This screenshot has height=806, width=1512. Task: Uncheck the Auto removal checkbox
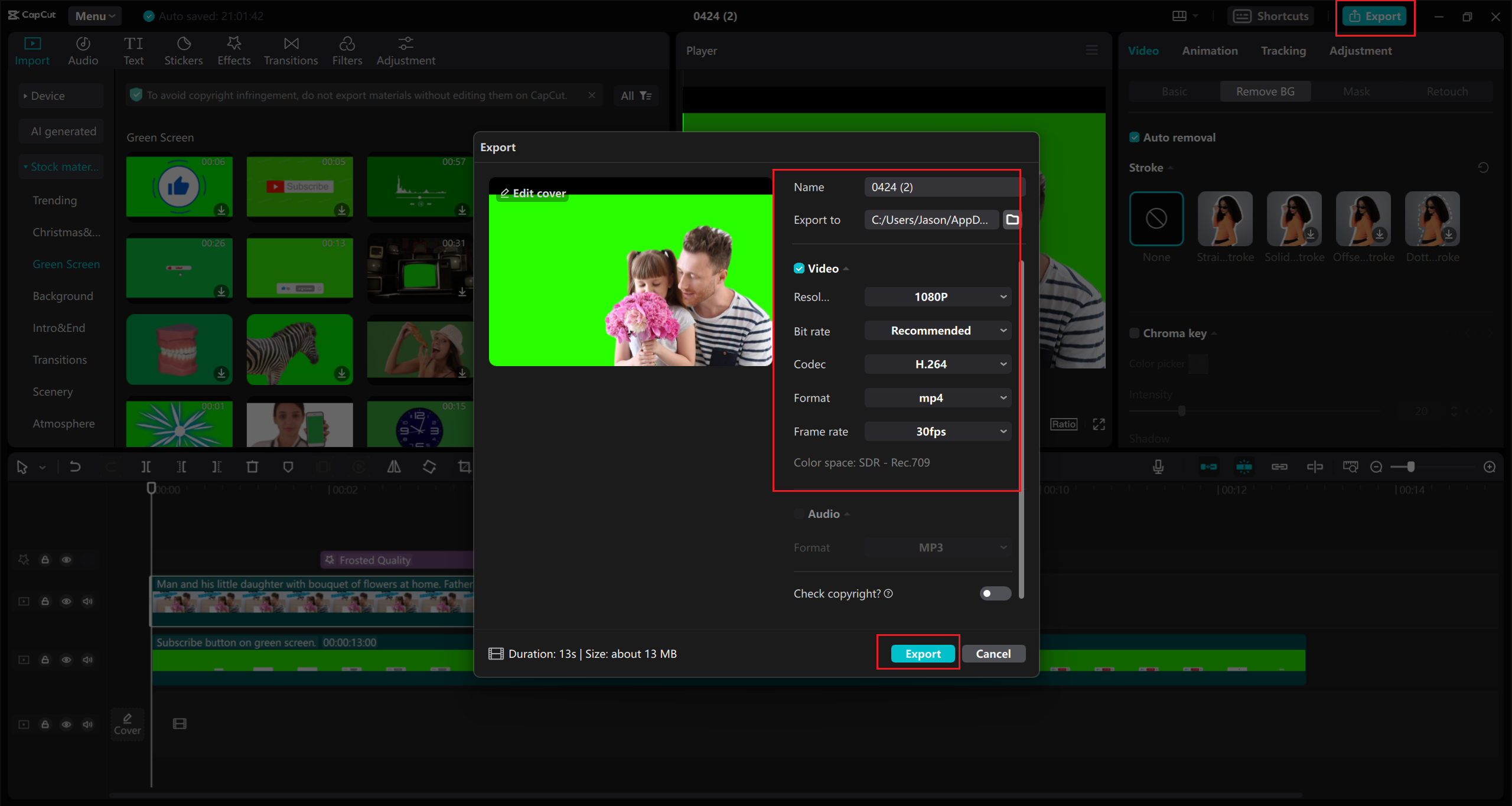coord(1135,136)
